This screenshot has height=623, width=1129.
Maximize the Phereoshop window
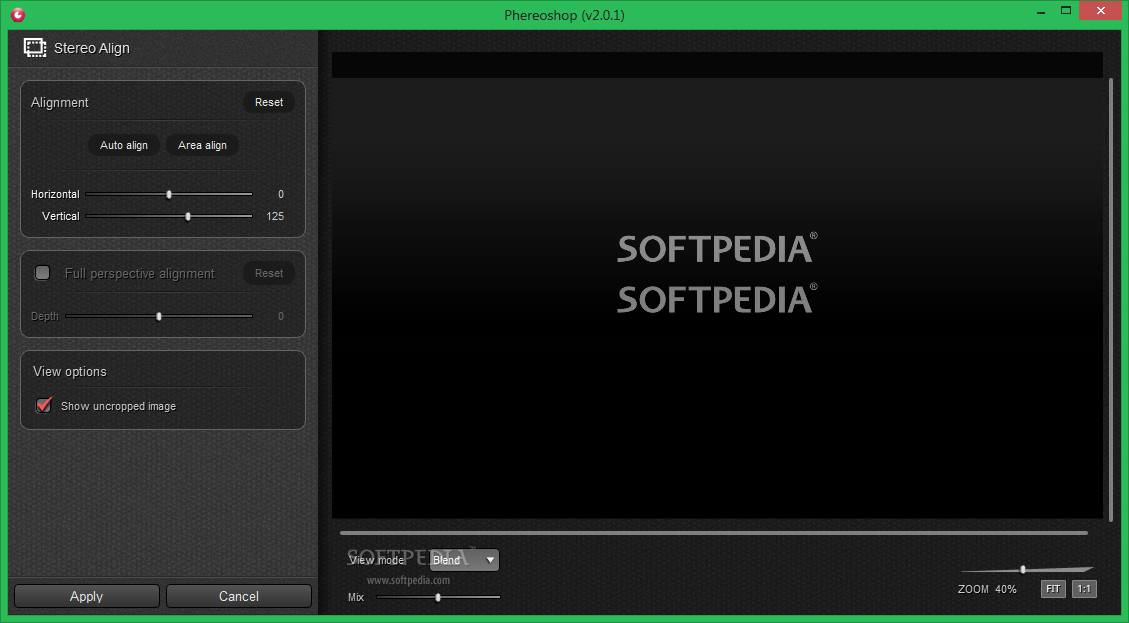tap(1066, 11)
